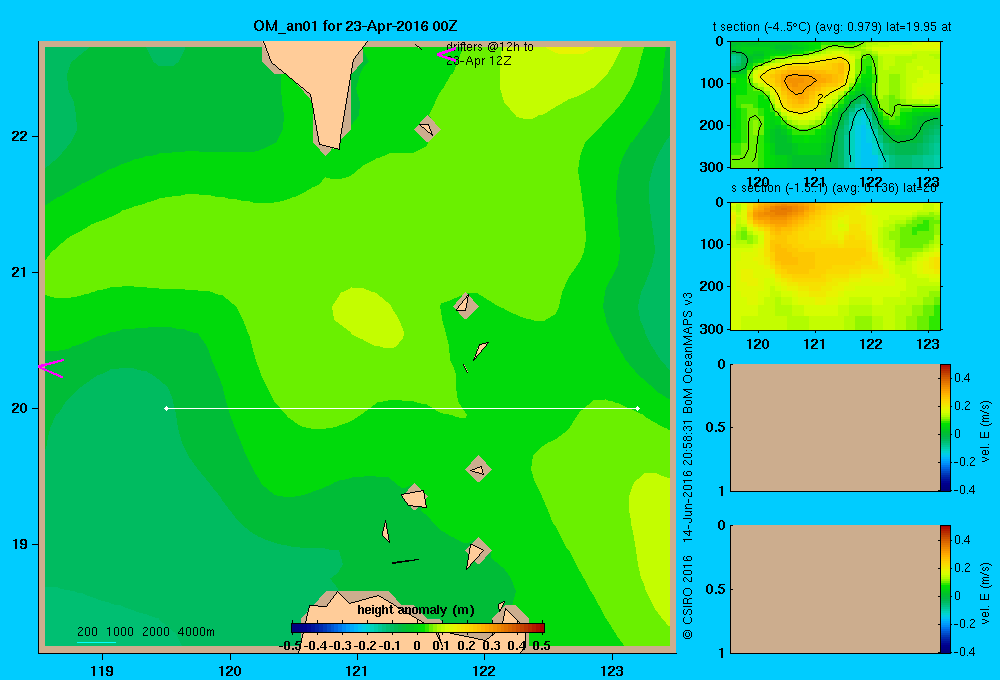Click the s section salinity plot
This screenshot has height=680, width=1000.
click(x=835, y=266)
